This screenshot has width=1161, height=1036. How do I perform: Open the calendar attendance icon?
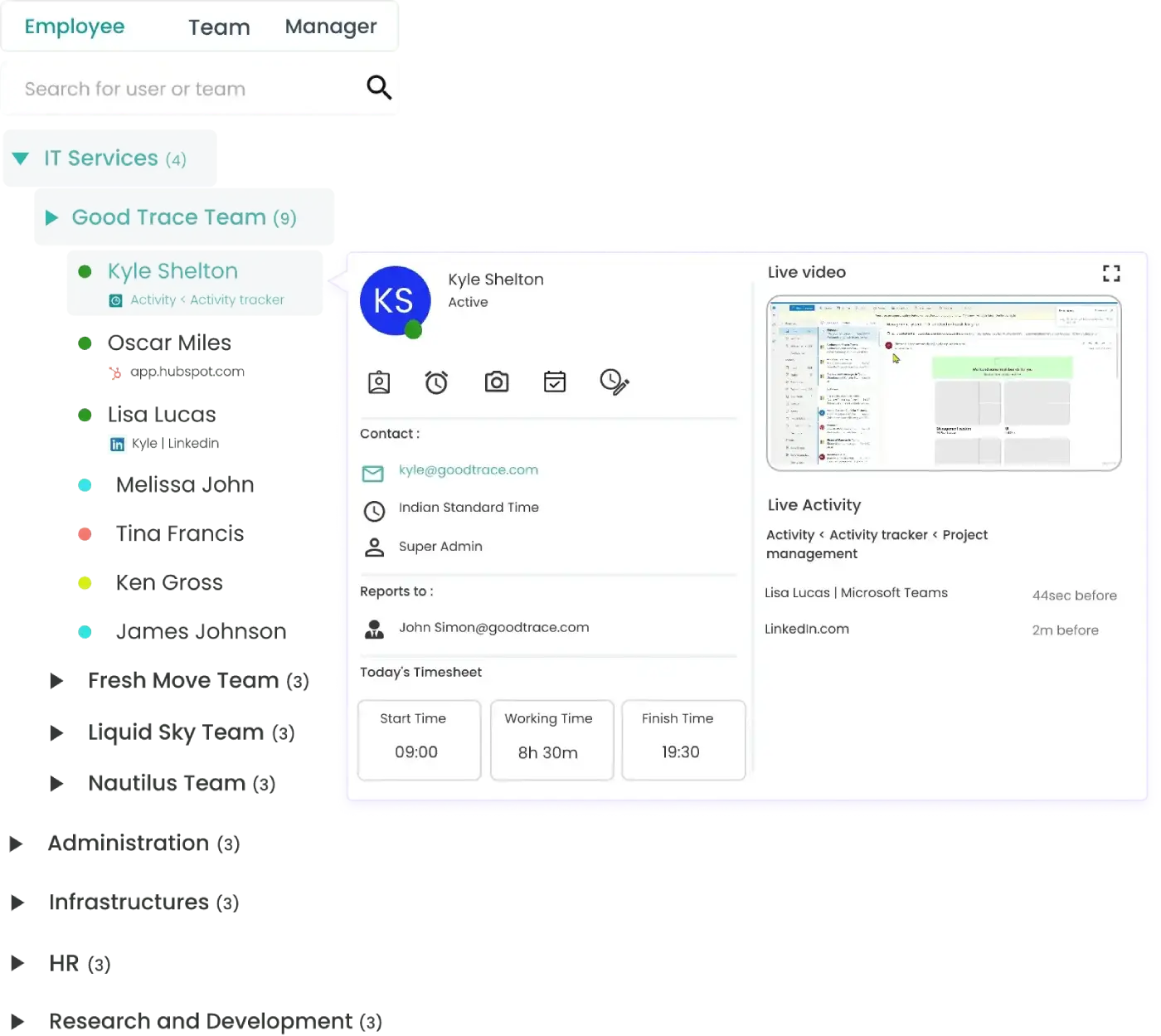click(555, 382)
